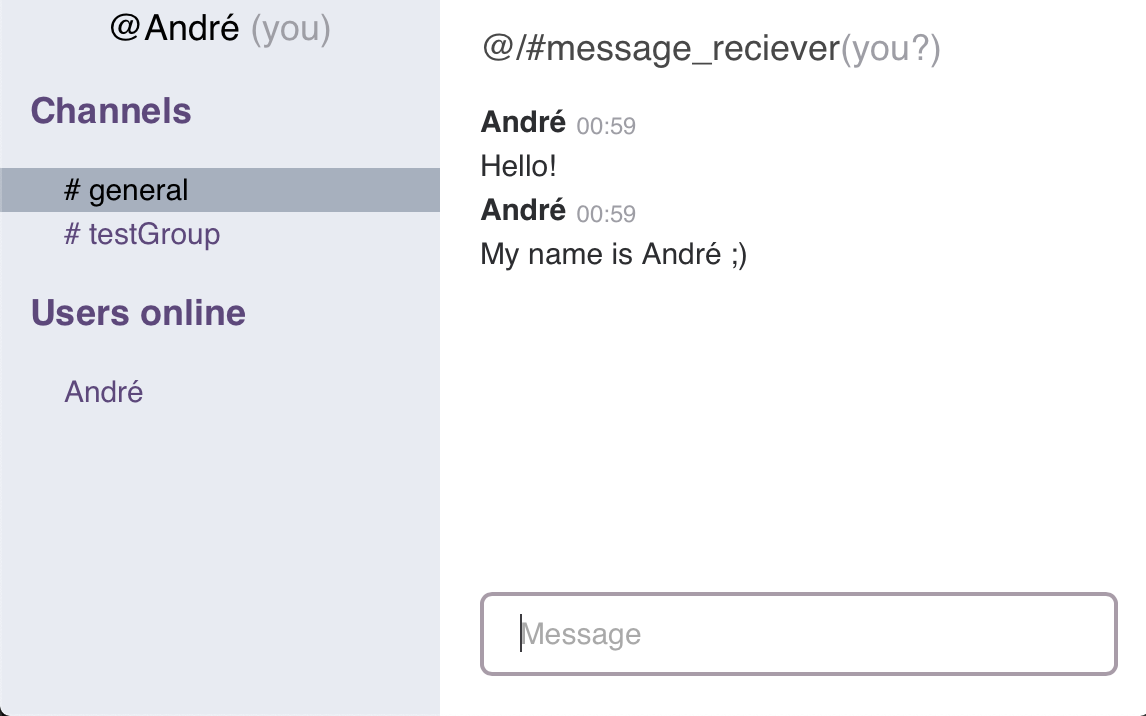Click the Channels heading
The image size is (1146, 716).
(x=111, y=111)
